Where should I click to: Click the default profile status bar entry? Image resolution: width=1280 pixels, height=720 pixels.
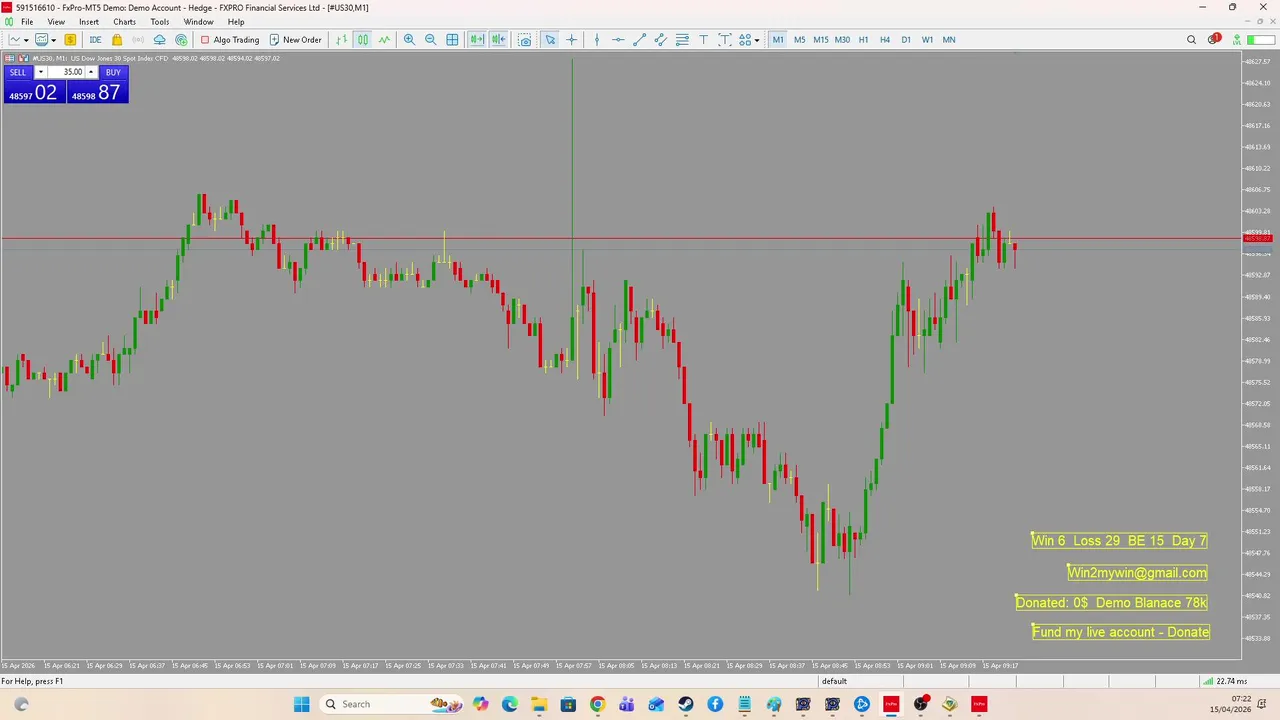pyautogui.click(x=835, y=681)
